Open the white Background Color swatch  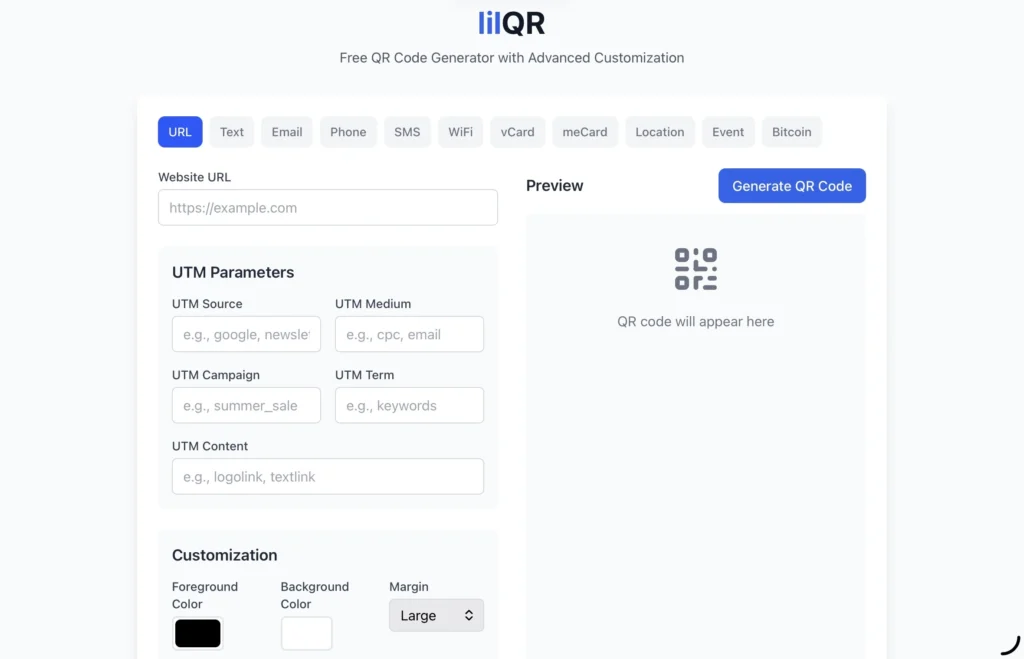(306, 633)
